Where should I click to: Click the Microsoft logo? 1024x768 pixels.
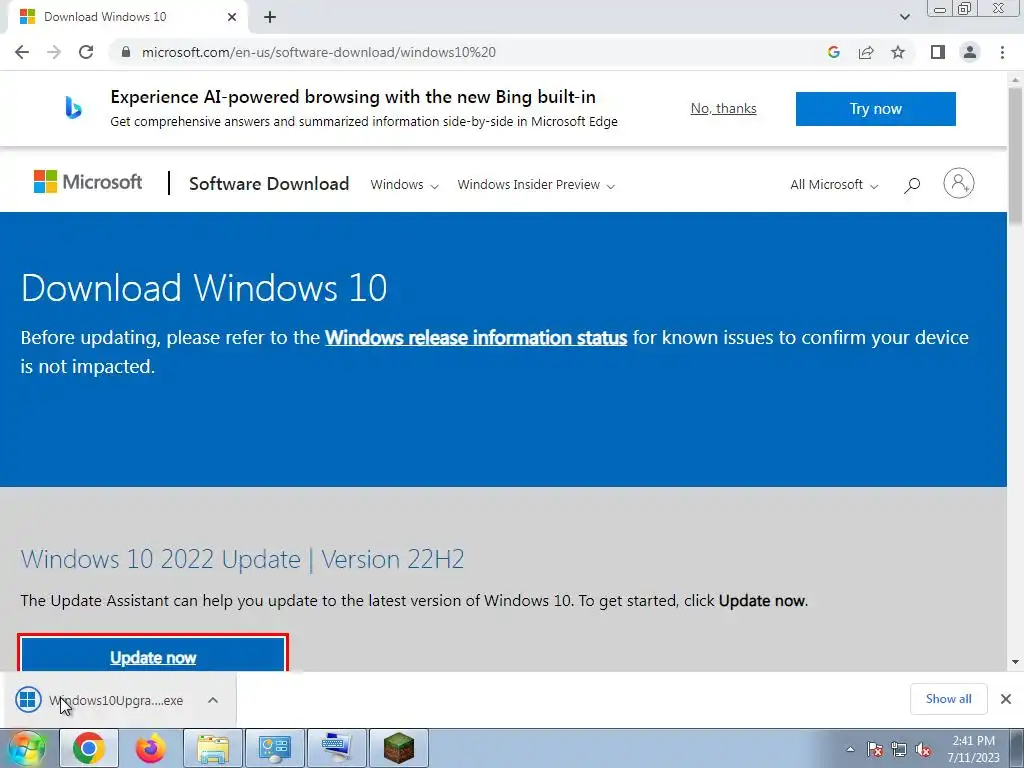tap(88, 182)
